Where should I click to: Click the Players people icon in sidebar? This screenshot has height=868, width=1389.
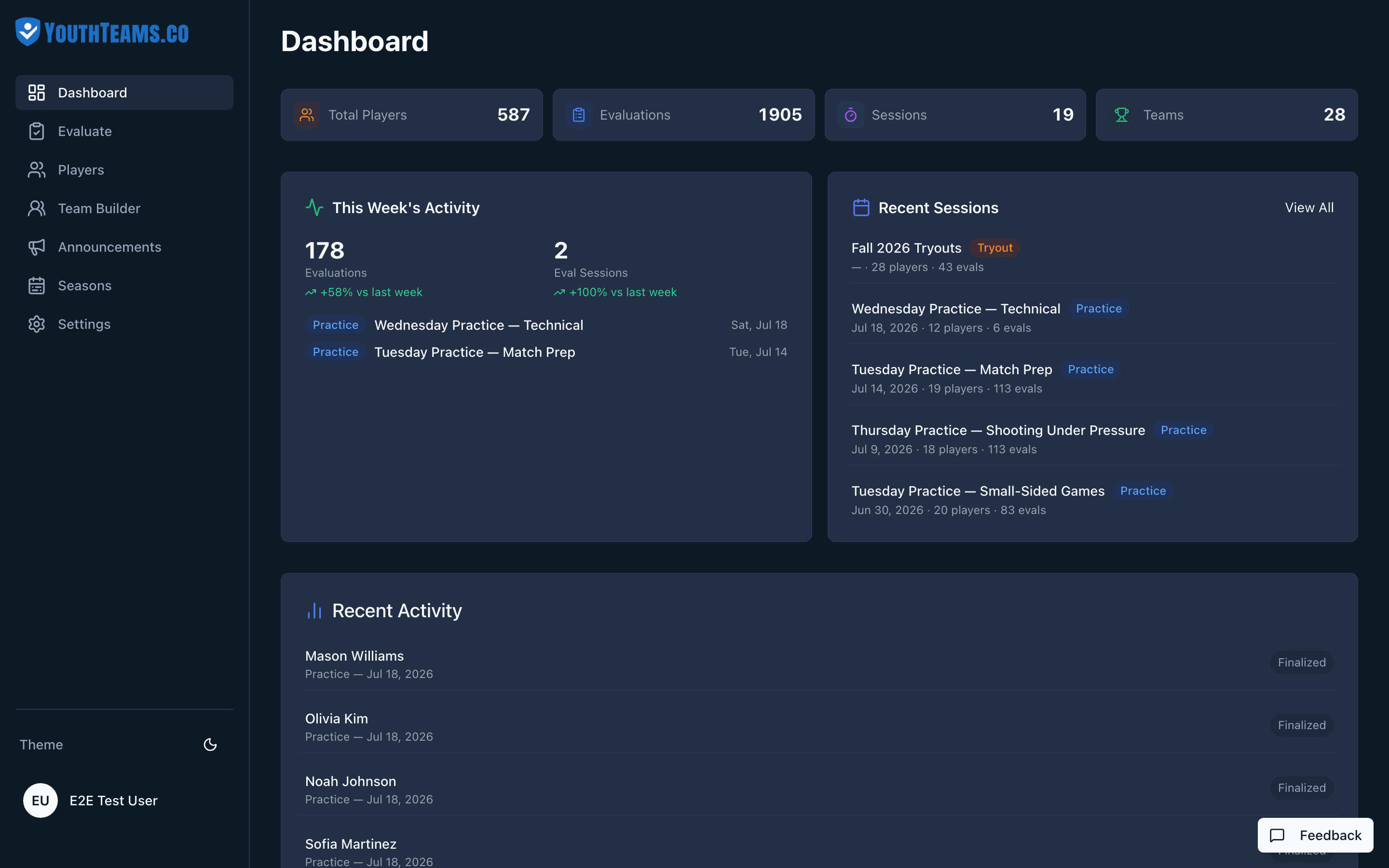(37, 169)
